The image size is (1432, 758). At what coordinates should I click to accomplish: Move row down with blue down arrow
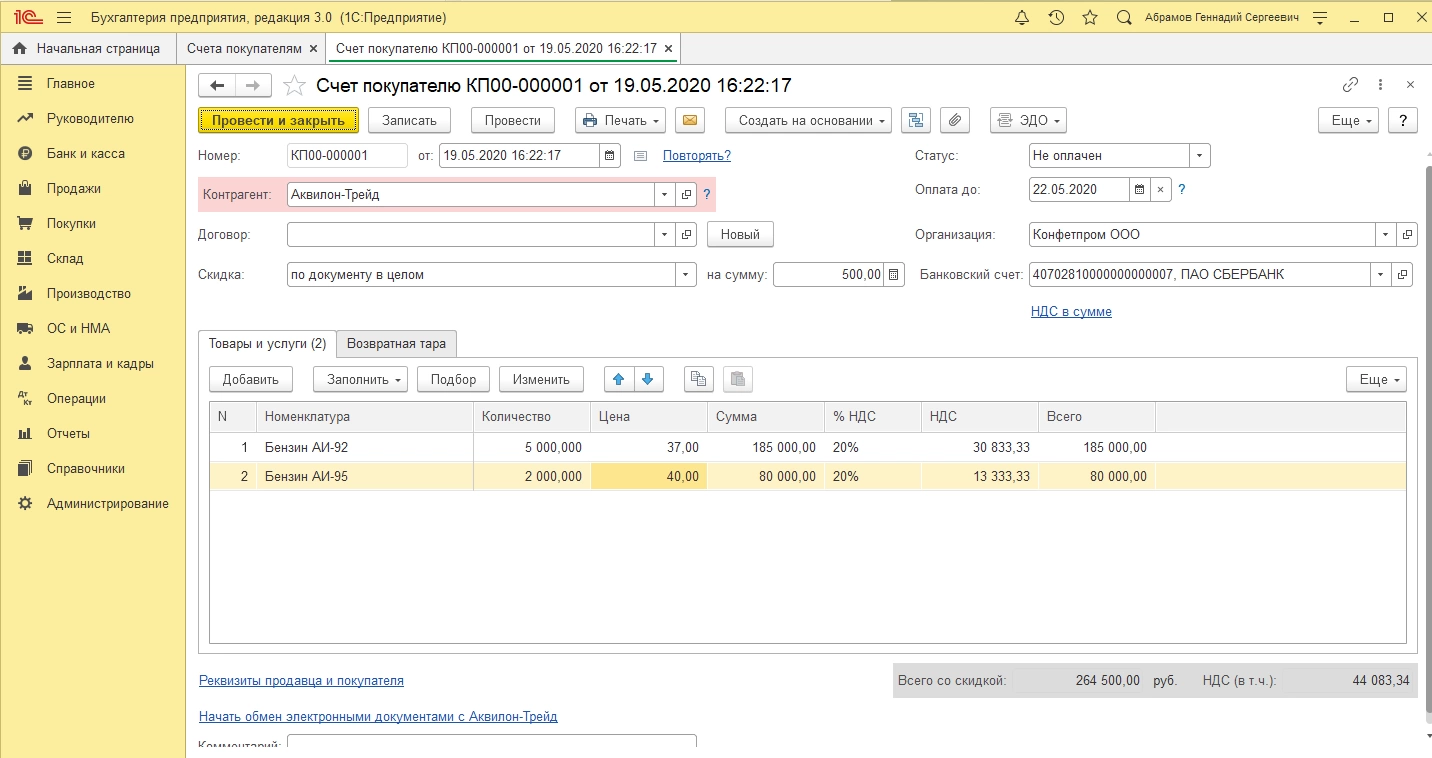pyautogui.click(x=647, y=379)
